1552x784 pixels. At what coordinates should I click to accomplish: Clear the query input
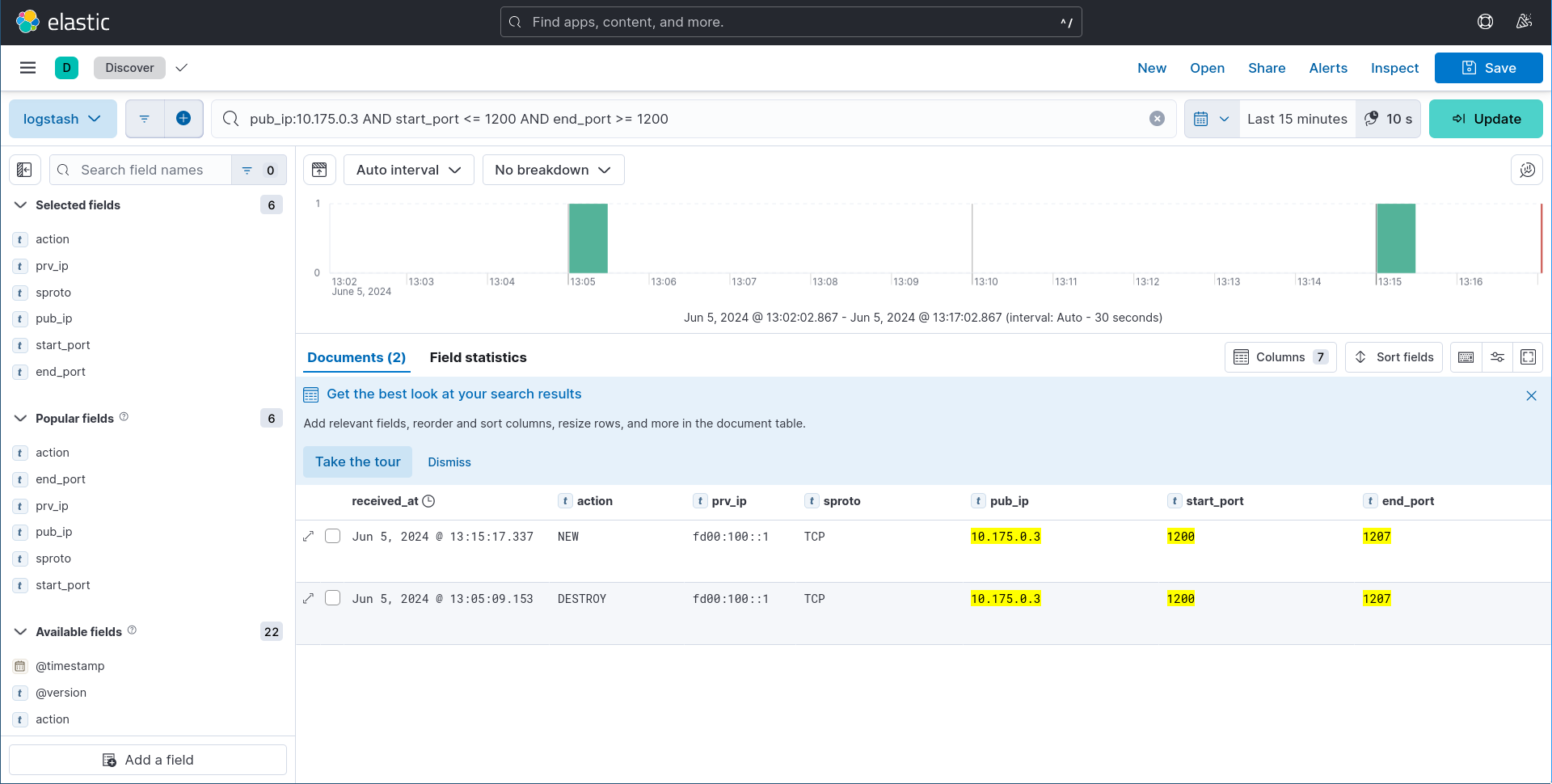point(1157,119)
